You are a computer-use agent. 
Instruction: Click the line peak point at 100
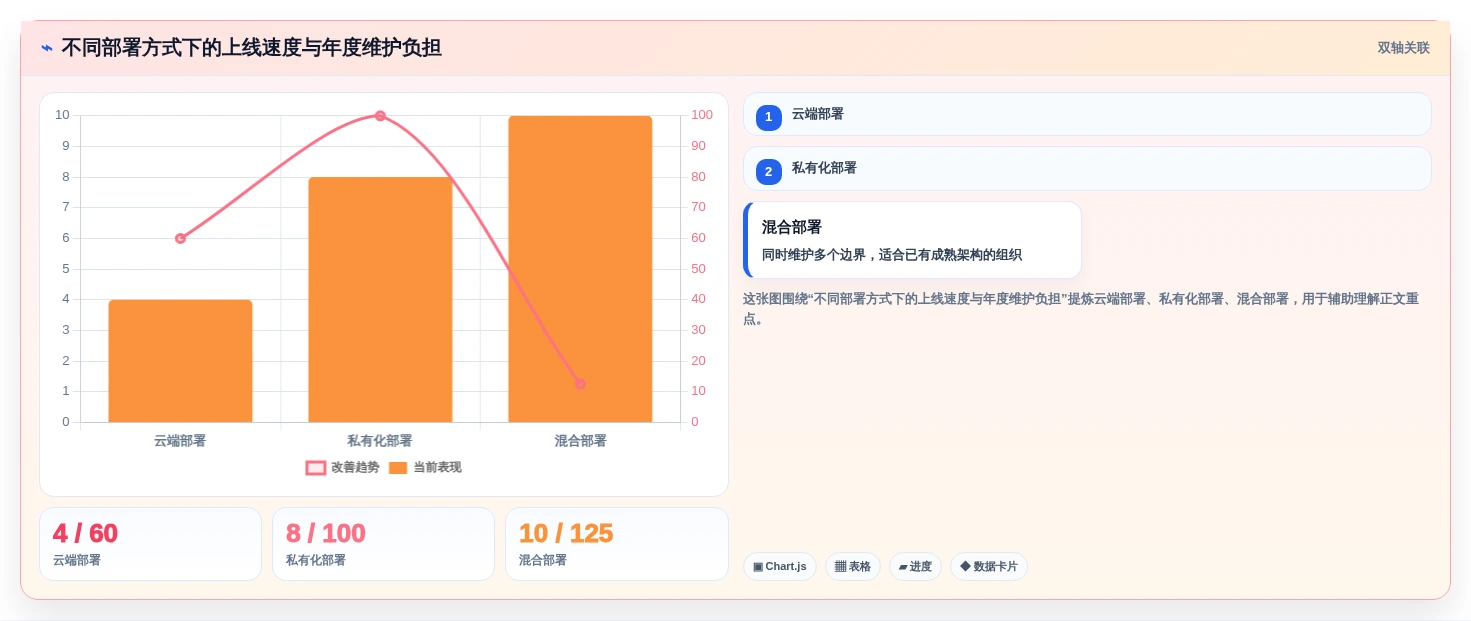(x=380, y=116)
